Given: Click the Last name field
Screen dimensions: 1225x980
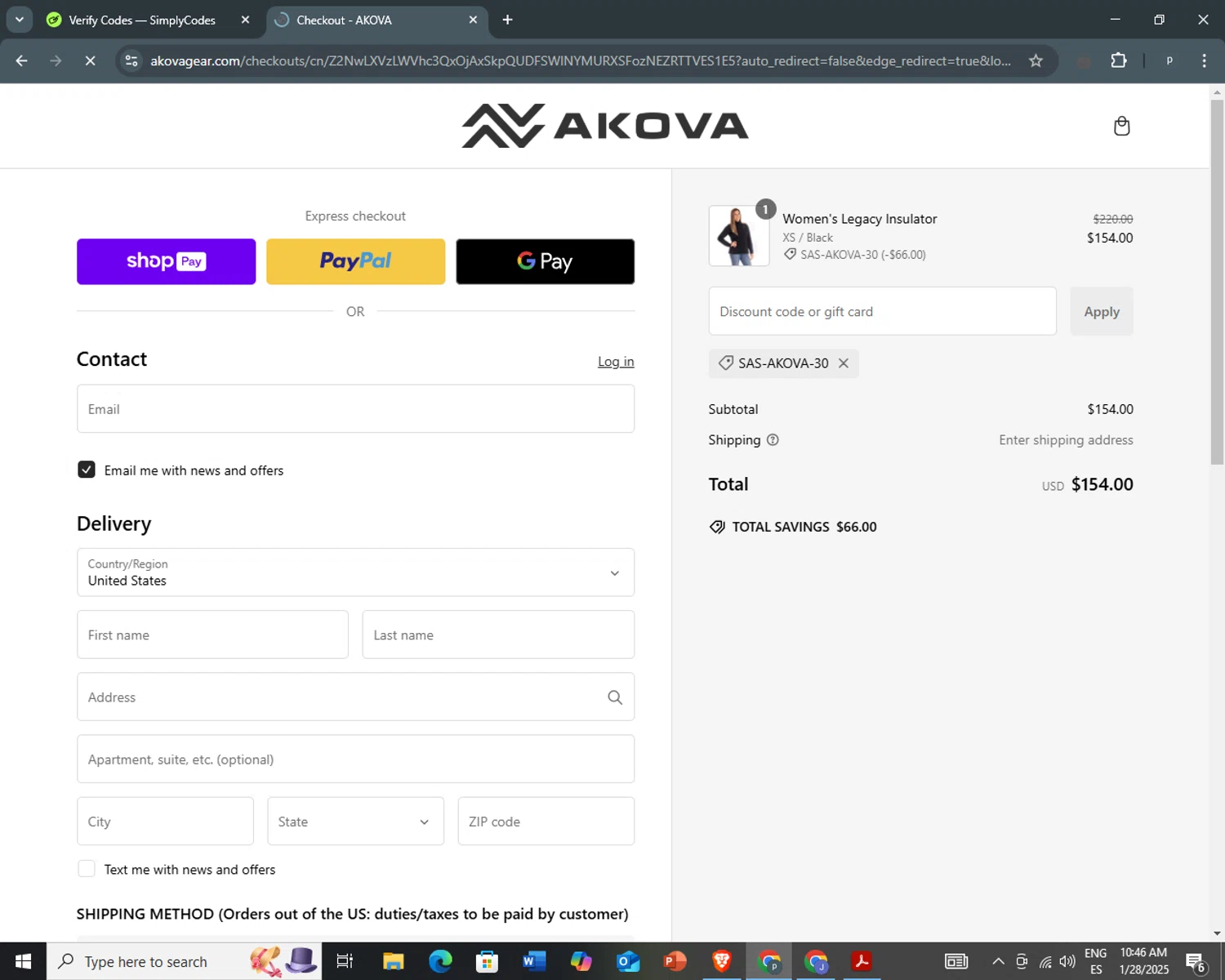Looking at the screenshot, I should pos(498,635).
